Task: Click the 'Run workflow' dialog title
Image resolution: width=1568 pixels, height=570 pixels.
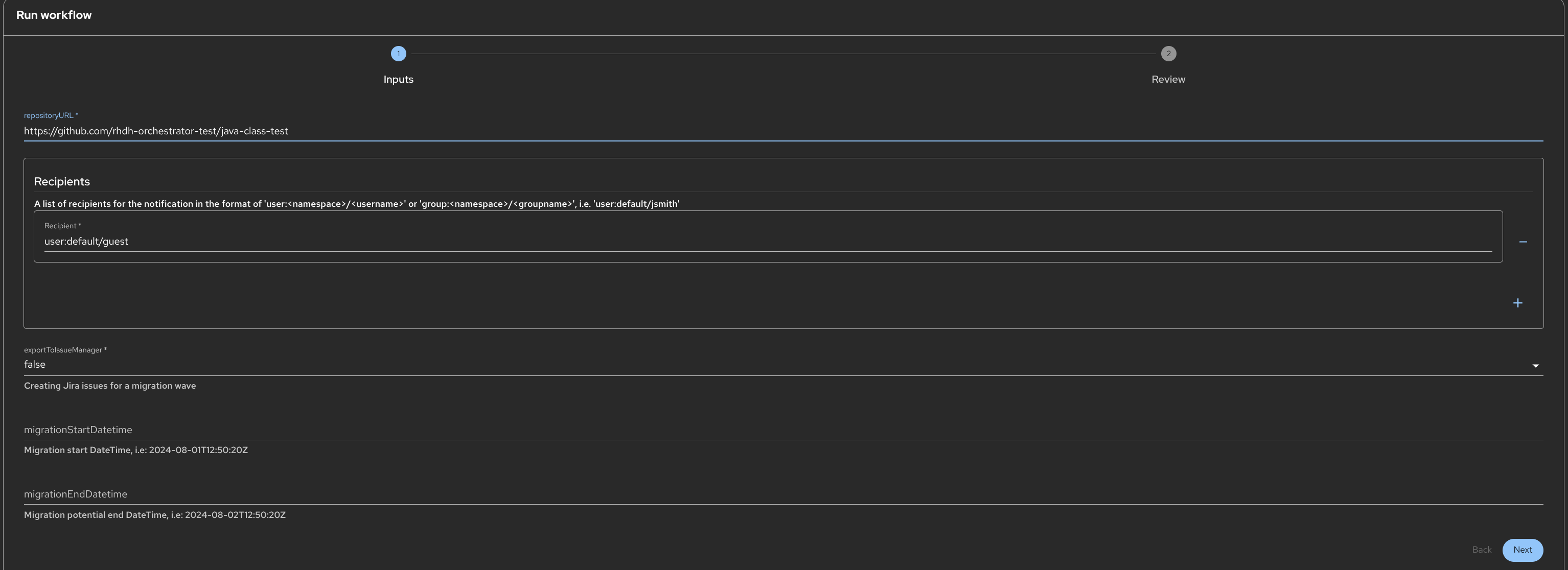Action: (54, 15)
